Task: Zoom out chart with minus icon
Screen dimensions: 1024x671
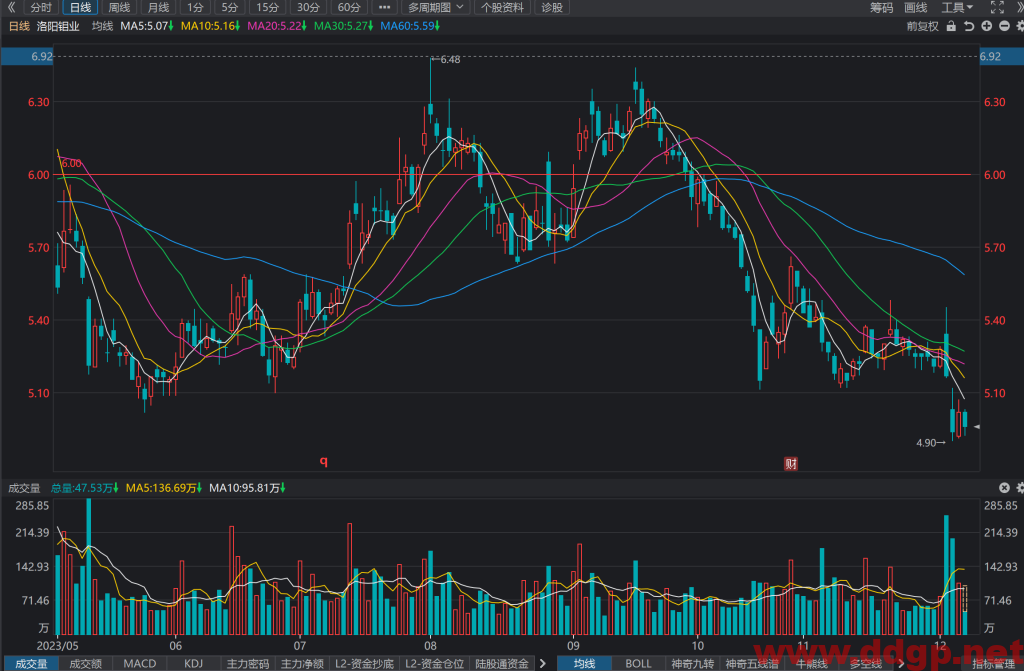Action: click(x=1004, y=26)
